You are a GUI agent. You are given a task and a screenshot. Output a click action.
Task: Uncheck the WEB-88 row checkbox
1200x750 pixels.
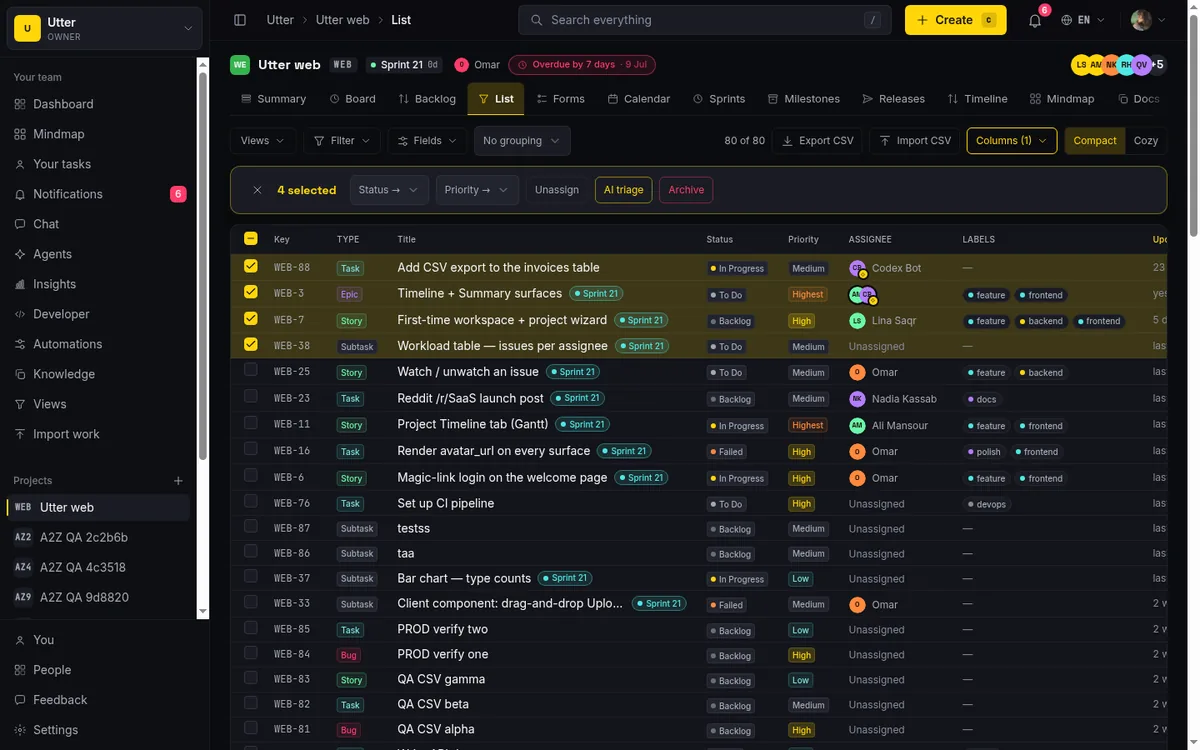(251, 266)
